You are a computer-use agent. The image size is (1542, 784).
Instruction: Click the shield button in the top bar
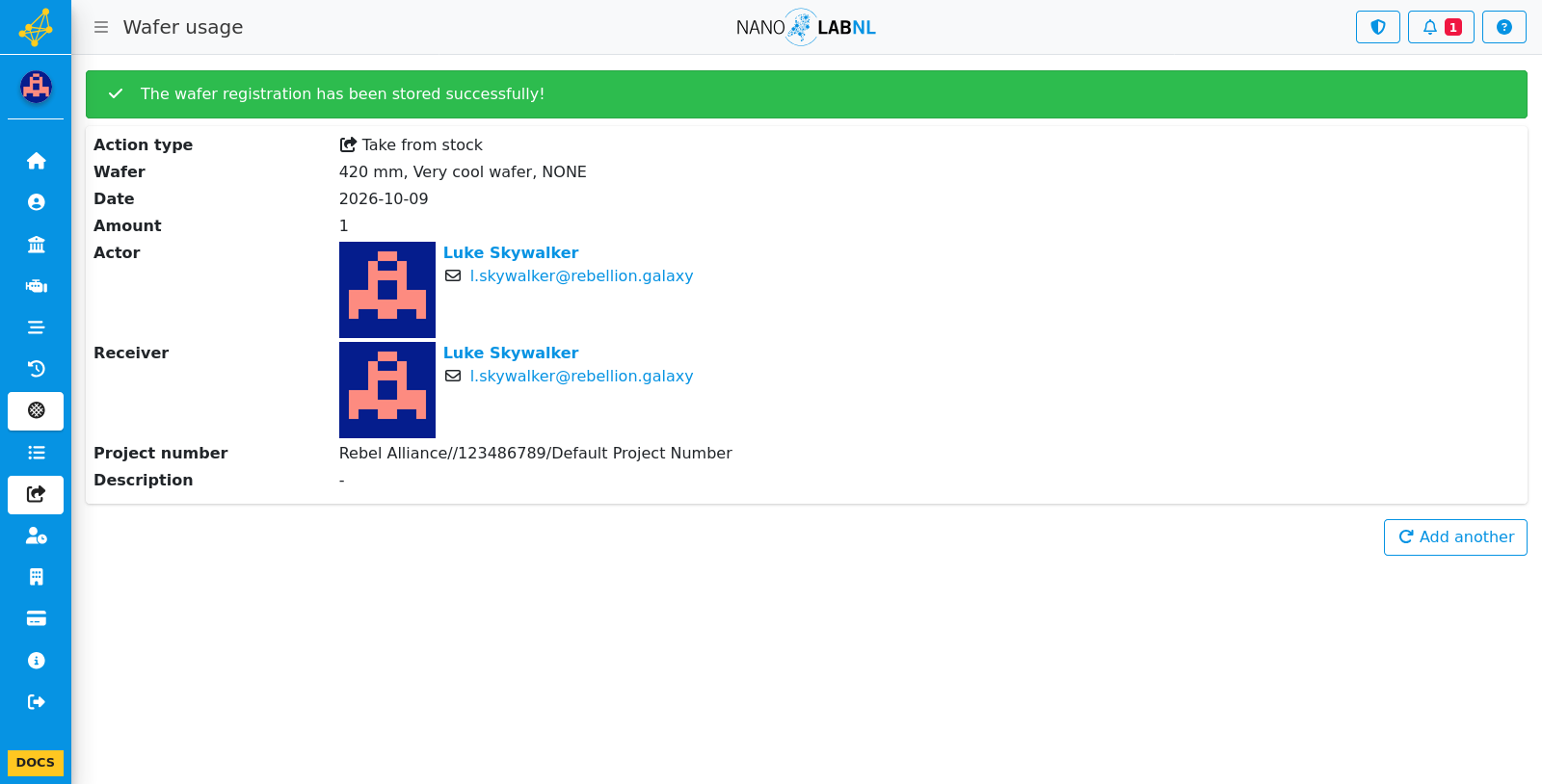1378,27
